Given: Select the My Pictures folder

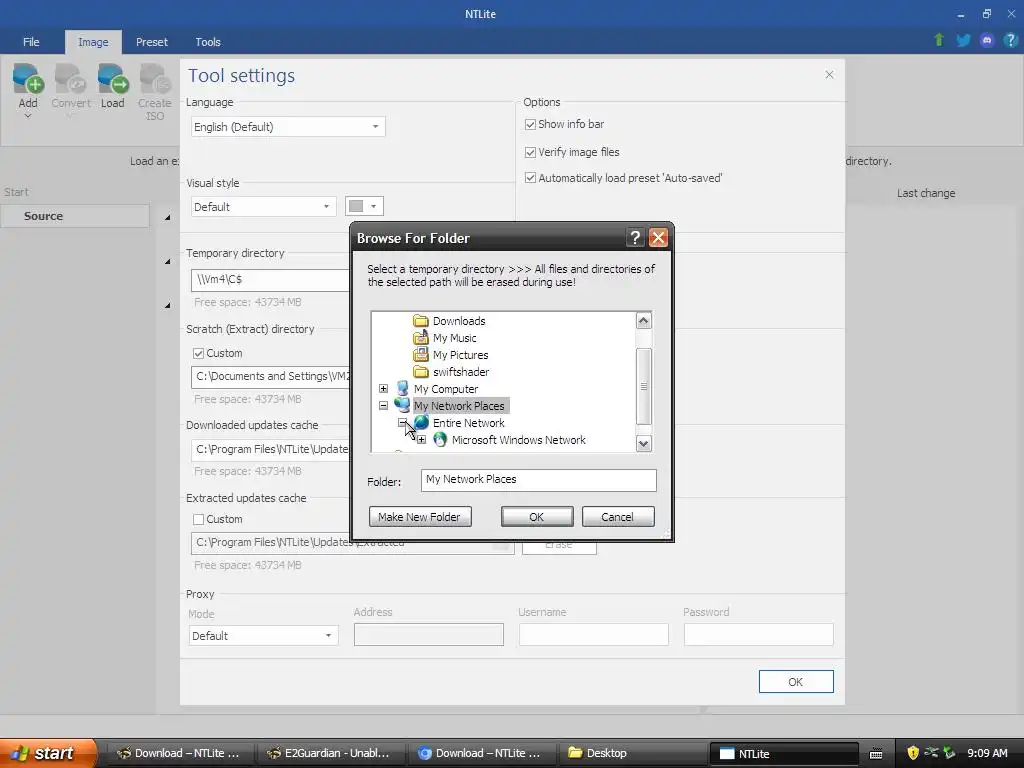Looking at the screenshot, I should point(460,355).
